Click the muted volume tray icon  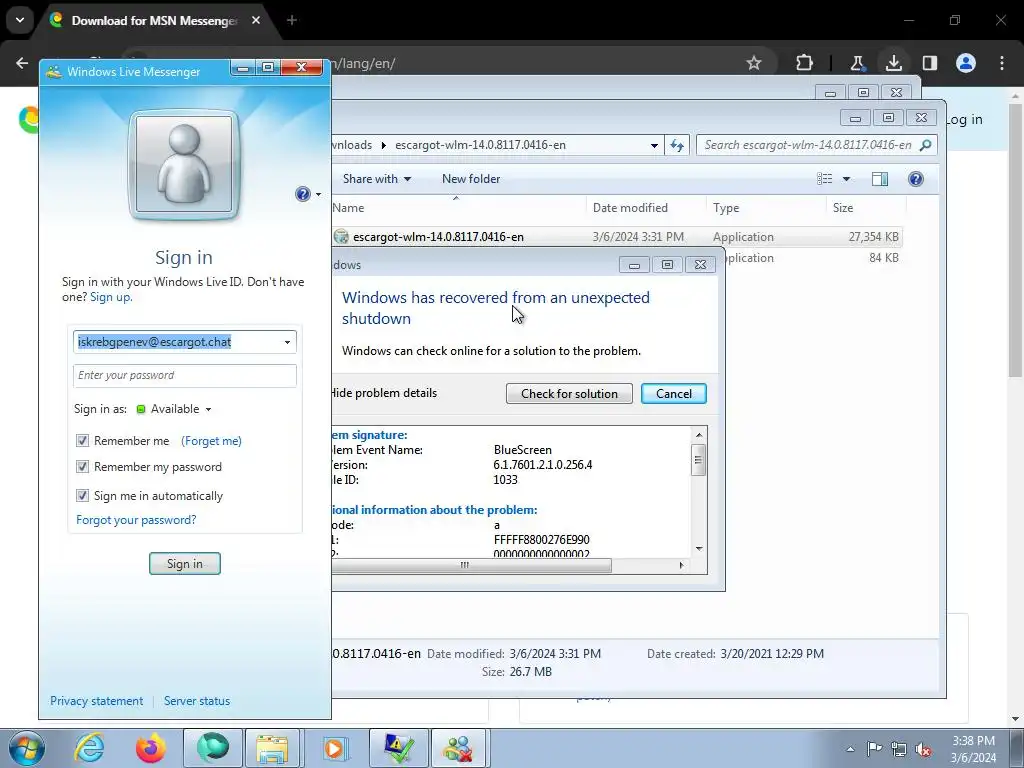[x=923, y=750]
